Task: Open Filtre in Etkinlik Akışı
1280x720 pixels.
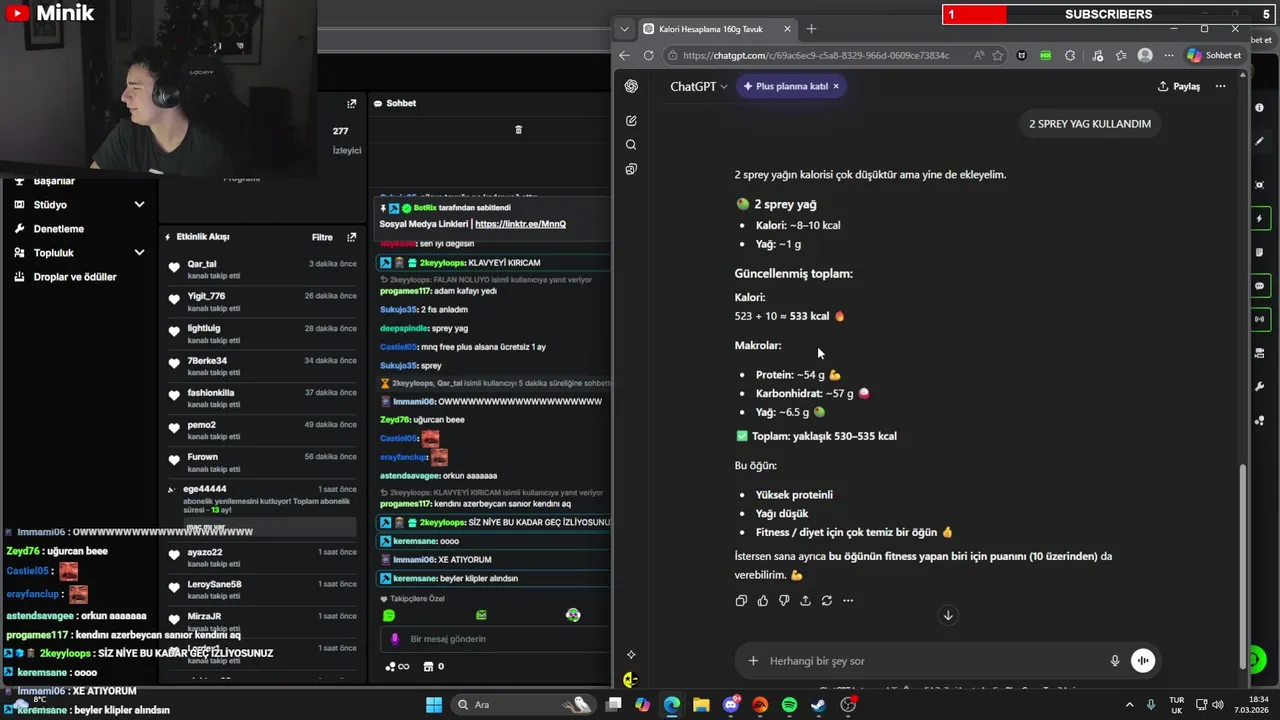Action: point(322,238)
